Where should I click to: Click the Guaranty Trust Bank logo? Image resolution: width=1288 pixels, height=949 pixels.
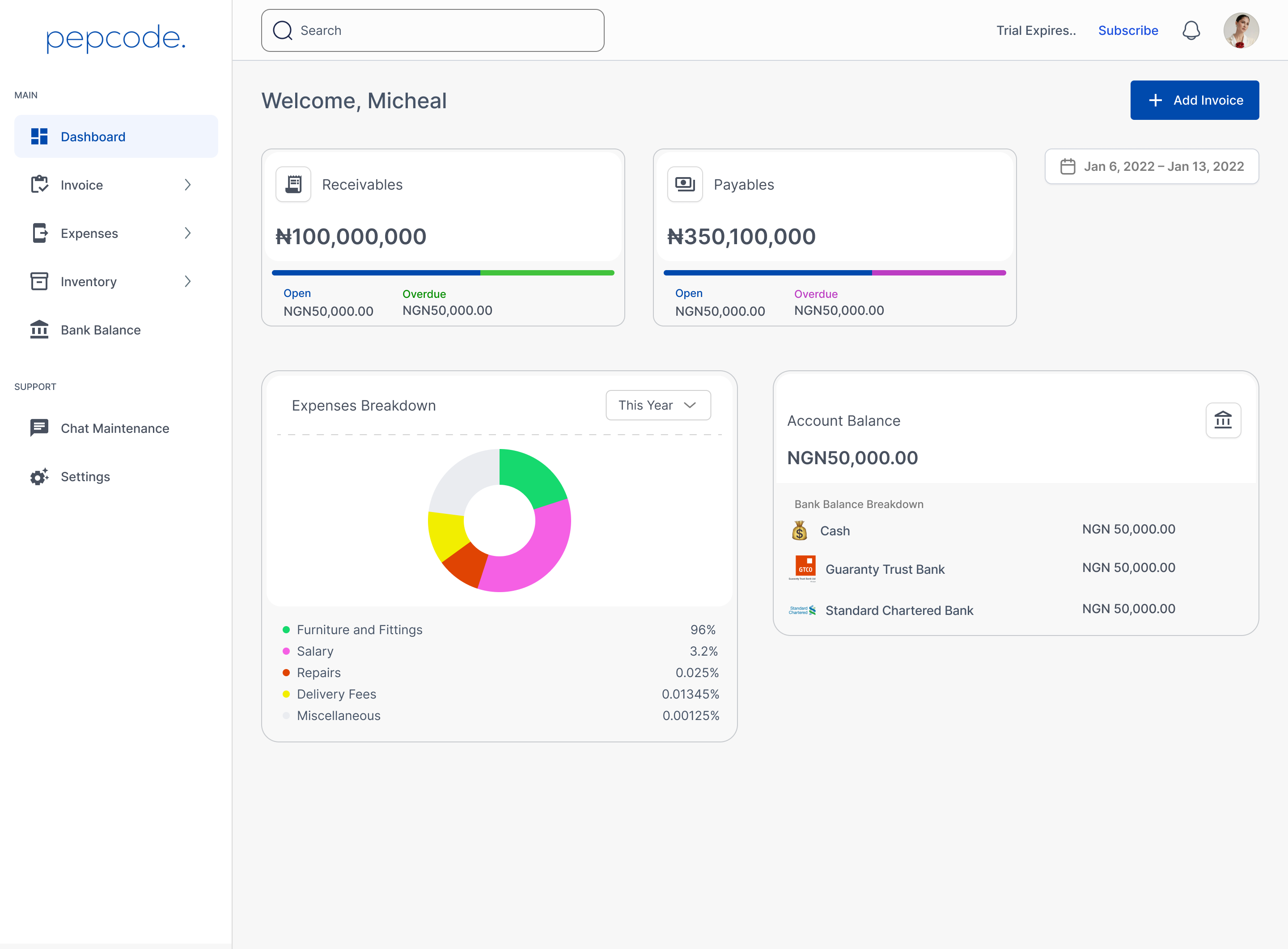click(804, 568)
